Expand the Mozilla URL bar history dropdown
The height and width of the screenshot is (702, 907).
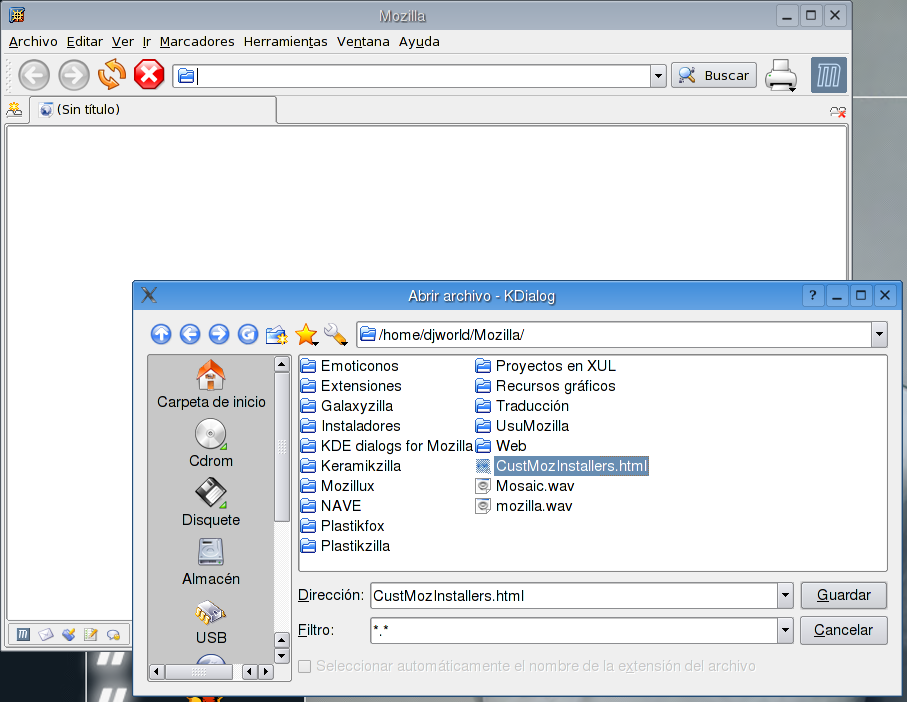658,76
